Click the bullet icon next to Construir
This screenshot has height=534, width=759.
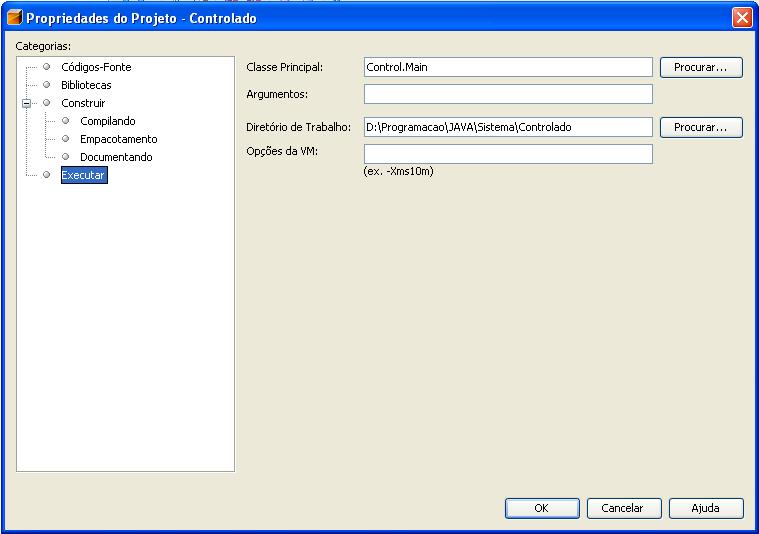tap(46, 103)
